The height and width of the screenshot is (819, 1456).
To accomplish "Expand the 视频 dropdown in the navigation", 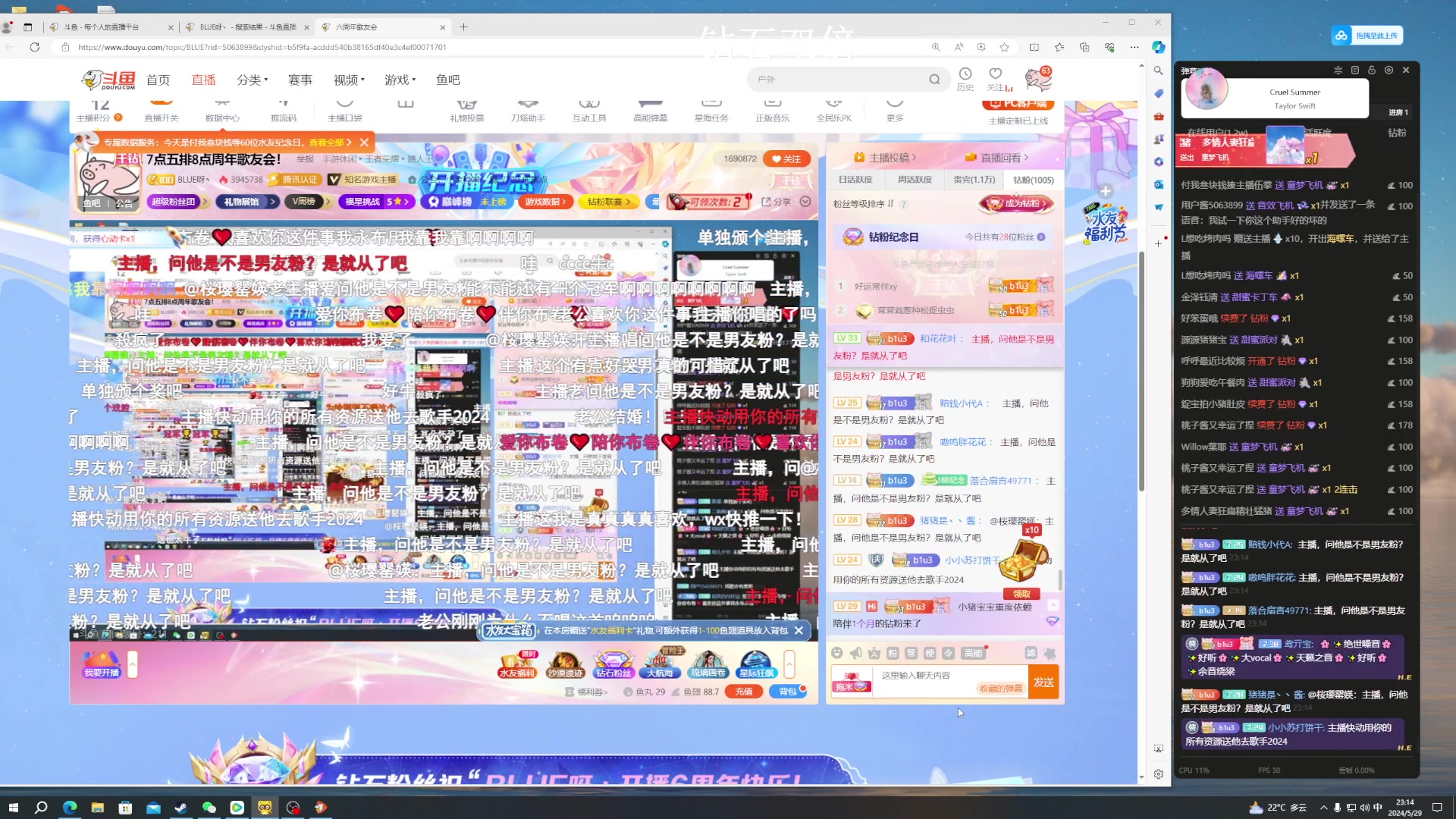I will tap(348, 79).
